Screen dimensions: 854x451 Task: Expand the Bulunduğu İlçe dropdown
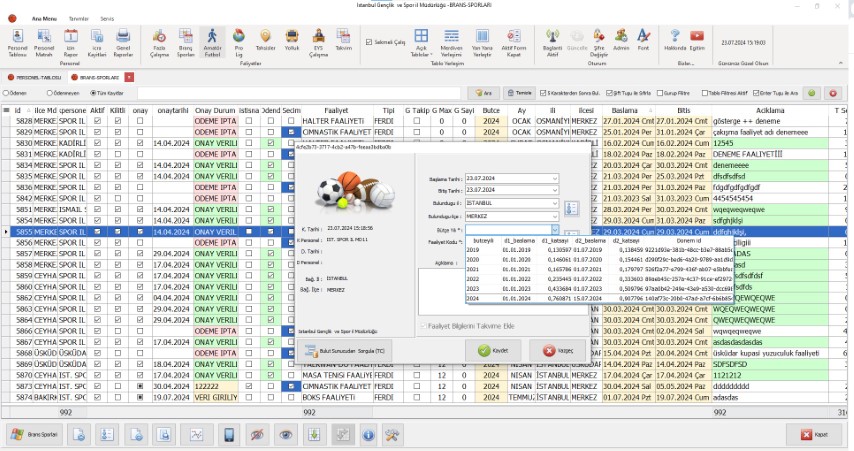pyautogui.click(x=555, y=215)
